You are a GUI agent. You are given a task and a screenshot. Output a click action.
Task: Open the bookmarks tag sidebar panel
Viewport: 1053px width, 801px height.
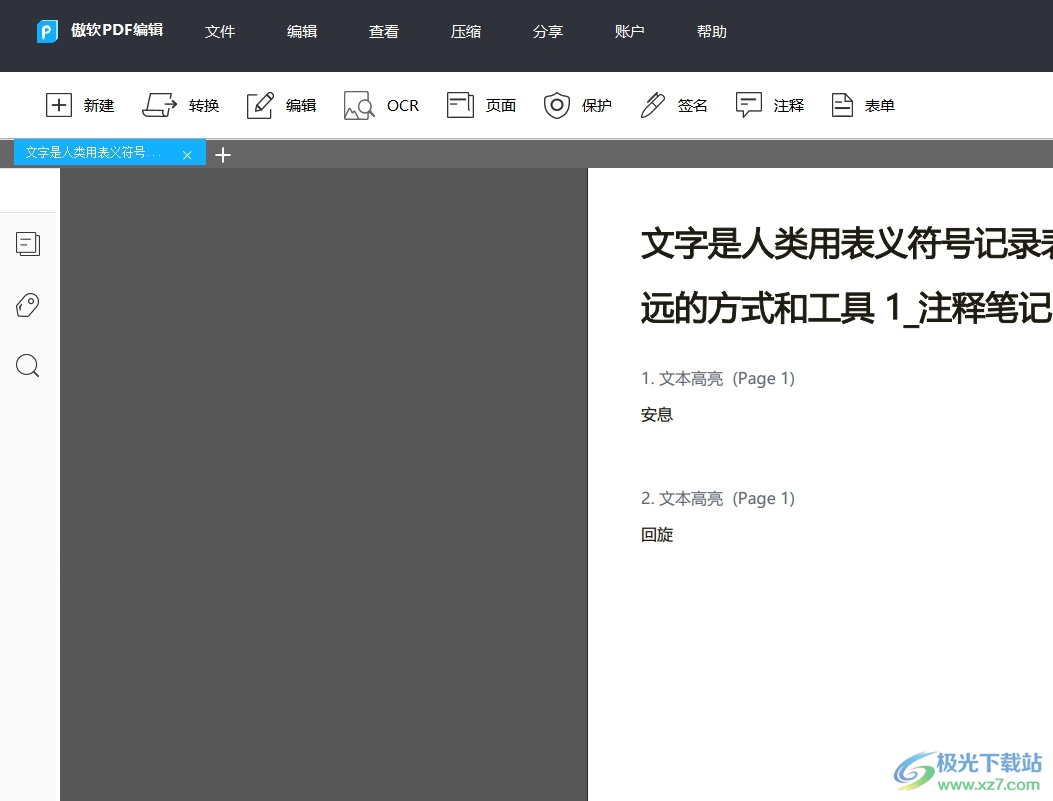tap(28, 305)
